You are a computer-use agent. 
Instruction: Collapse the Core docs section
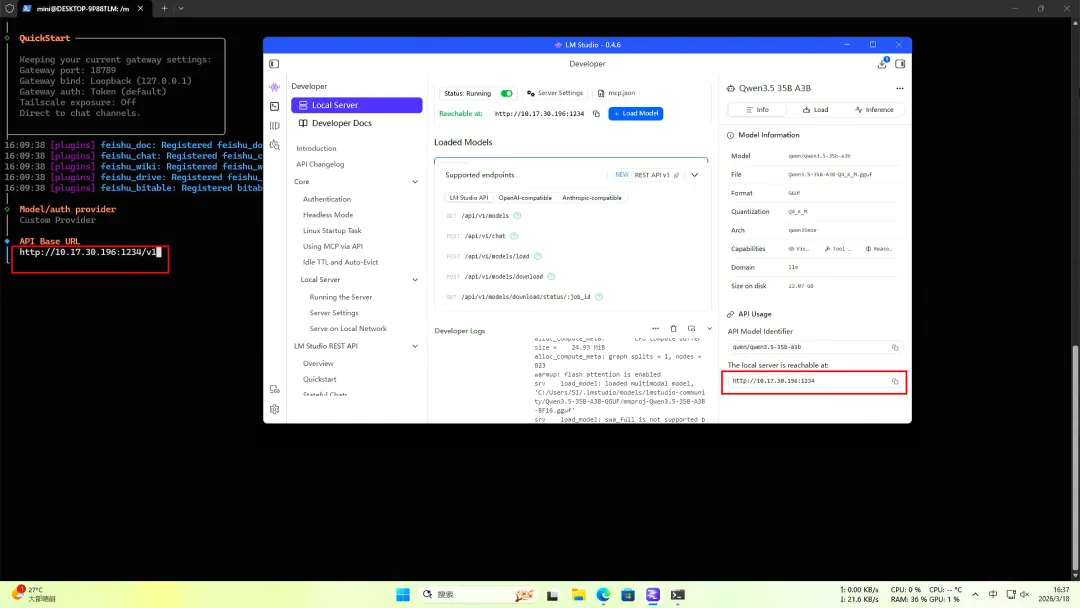point(415,182)
